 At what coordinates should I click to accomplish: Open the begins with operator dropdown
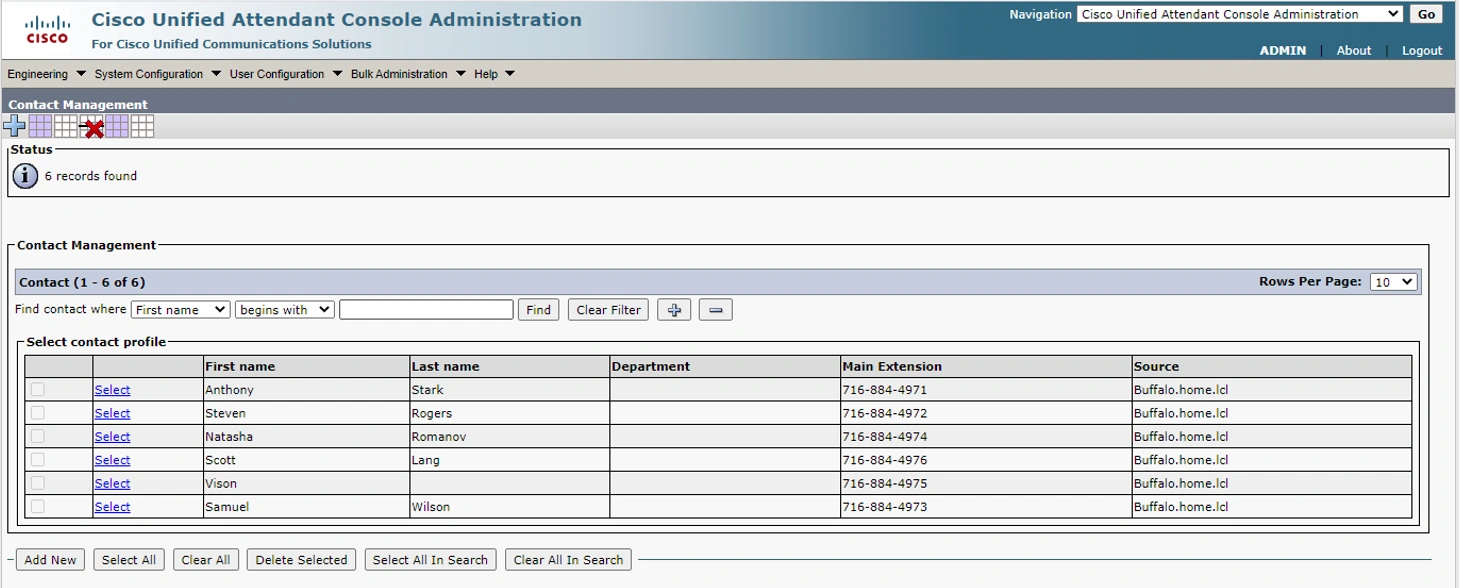(x=284, y=310)
